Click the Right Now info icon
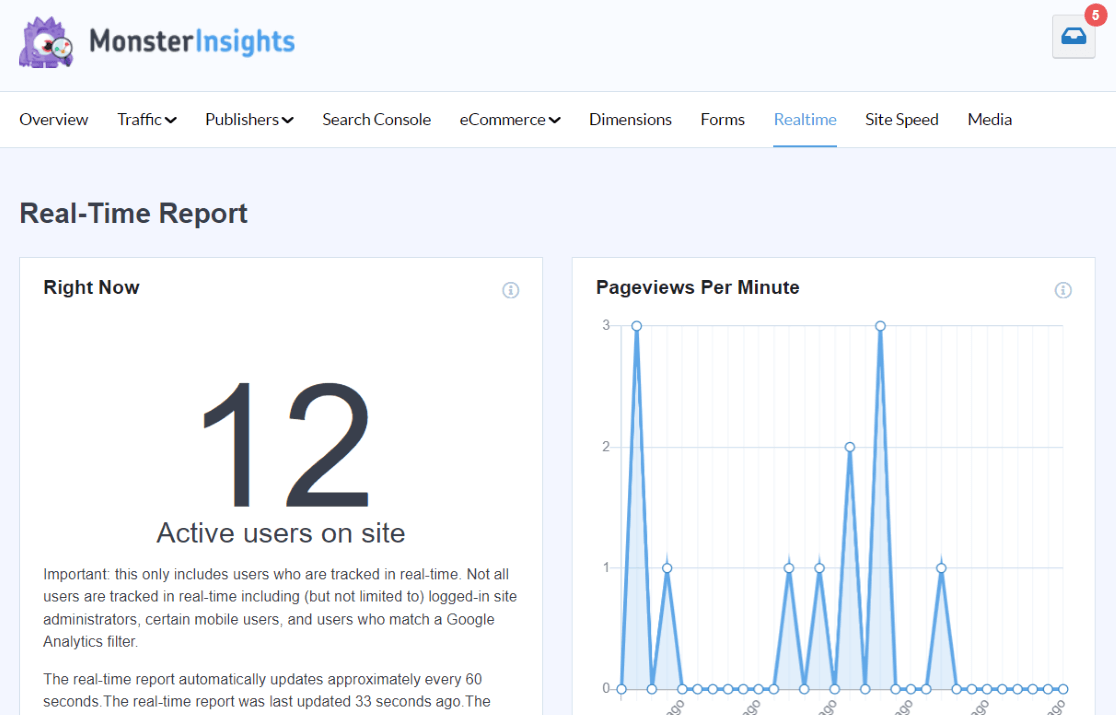 pyautogui.click(x=510, y=290)
